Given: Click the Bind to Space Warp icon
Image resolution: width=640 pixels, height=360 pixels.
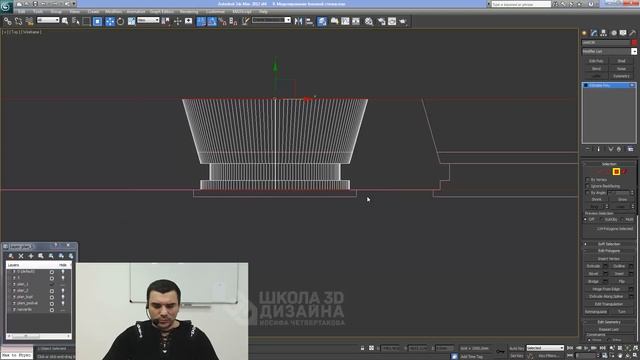Looking at the screenshot, I should [x=29, y=21].
